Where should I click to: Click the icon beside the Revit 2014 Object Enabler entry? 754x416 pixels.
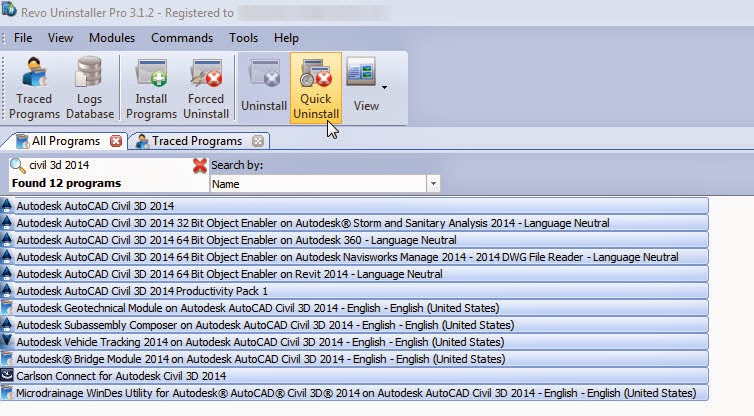point(7,273)
